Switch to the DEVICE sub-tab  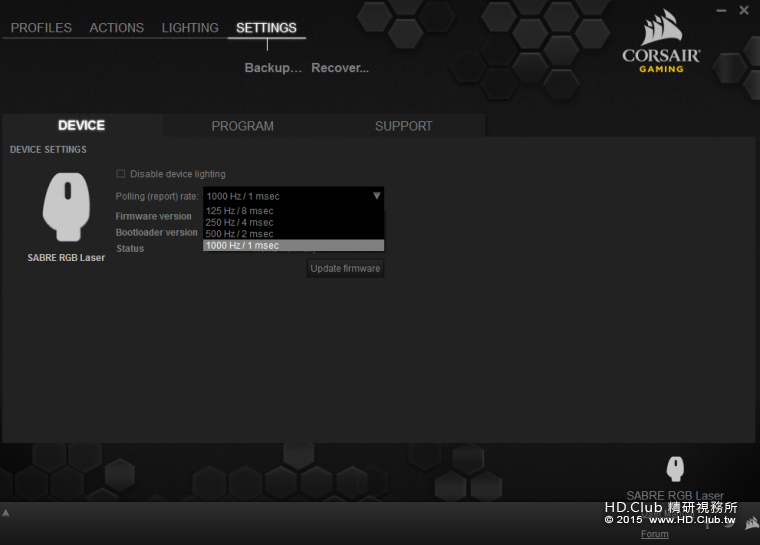[81, 126]
